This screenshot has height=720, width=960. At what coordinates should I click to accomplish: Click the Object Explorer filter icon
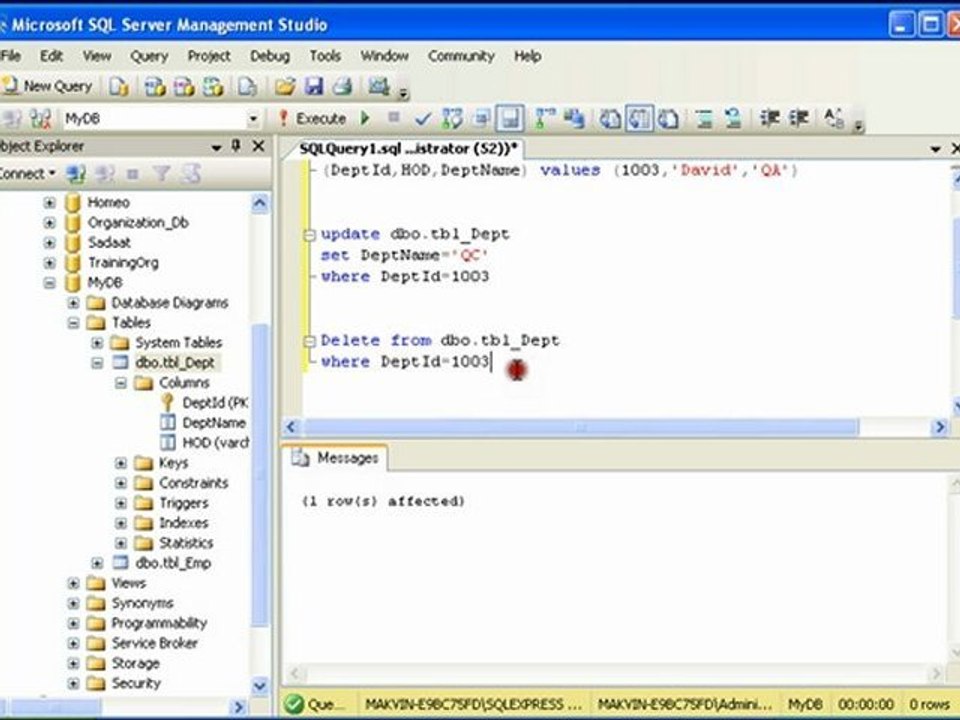pos(162,174)
